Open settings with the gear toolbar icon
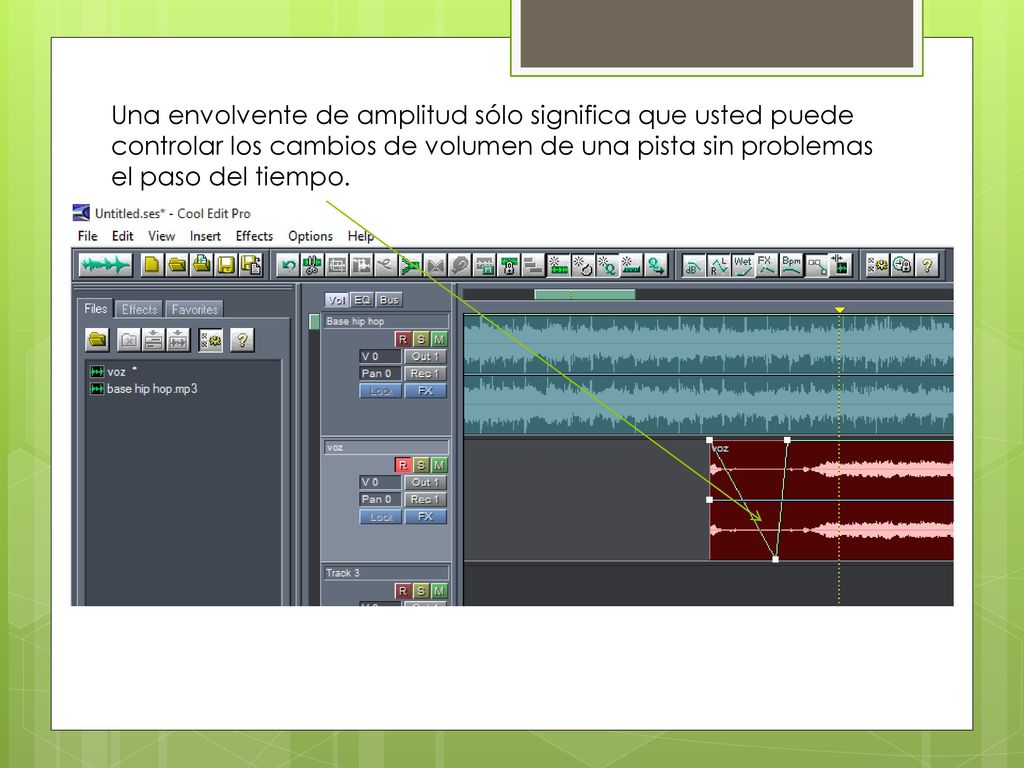 [x=877, y=265]
